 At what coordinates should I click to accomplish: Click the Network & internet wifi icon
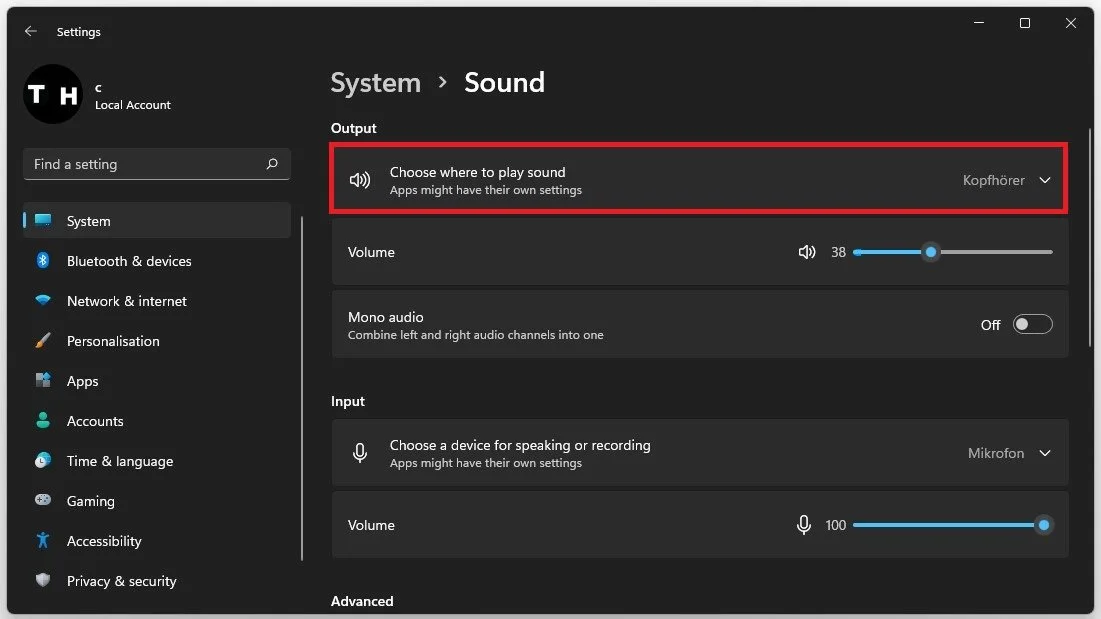coord(43,301)
